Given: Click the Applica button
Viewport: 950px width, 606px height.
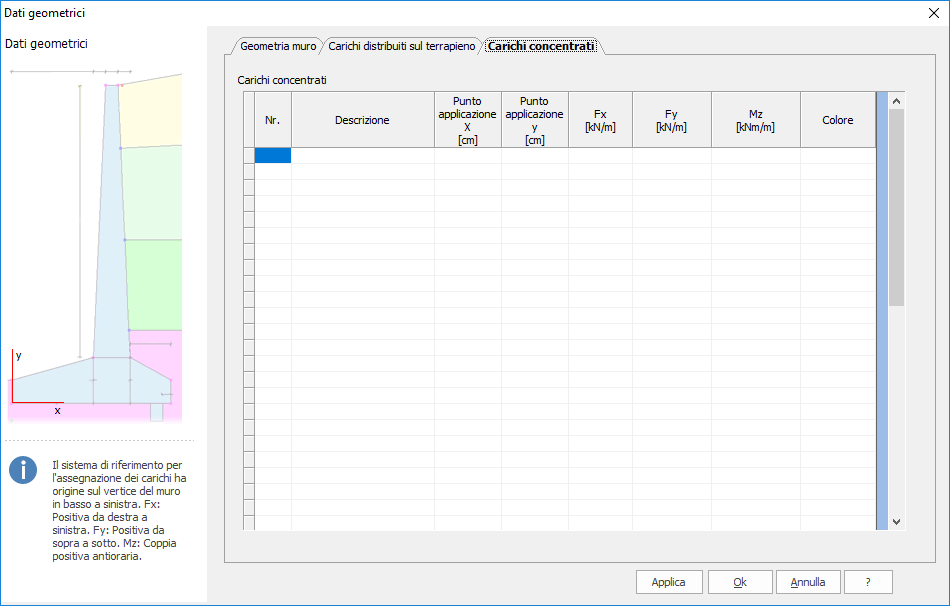Looking at the screenshot, I should coord(669,582).
